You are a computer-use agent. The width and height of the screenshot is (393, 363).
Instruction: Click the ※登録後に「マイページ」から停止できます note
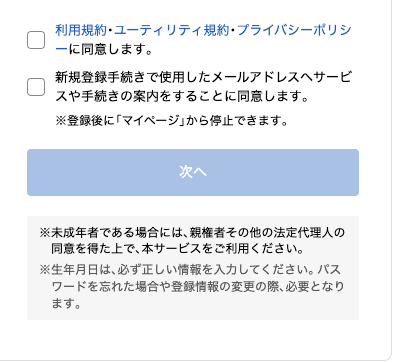172,120
